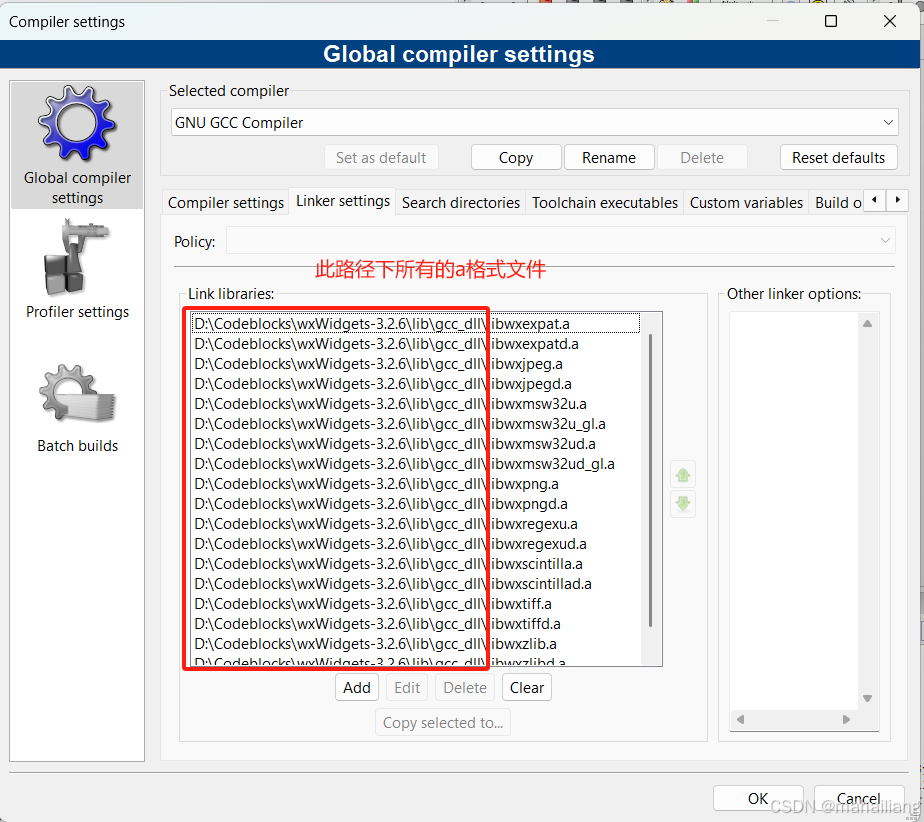The image size is (924, 822).
Task: Select the Linker settings tab
Action: [342, 201]
